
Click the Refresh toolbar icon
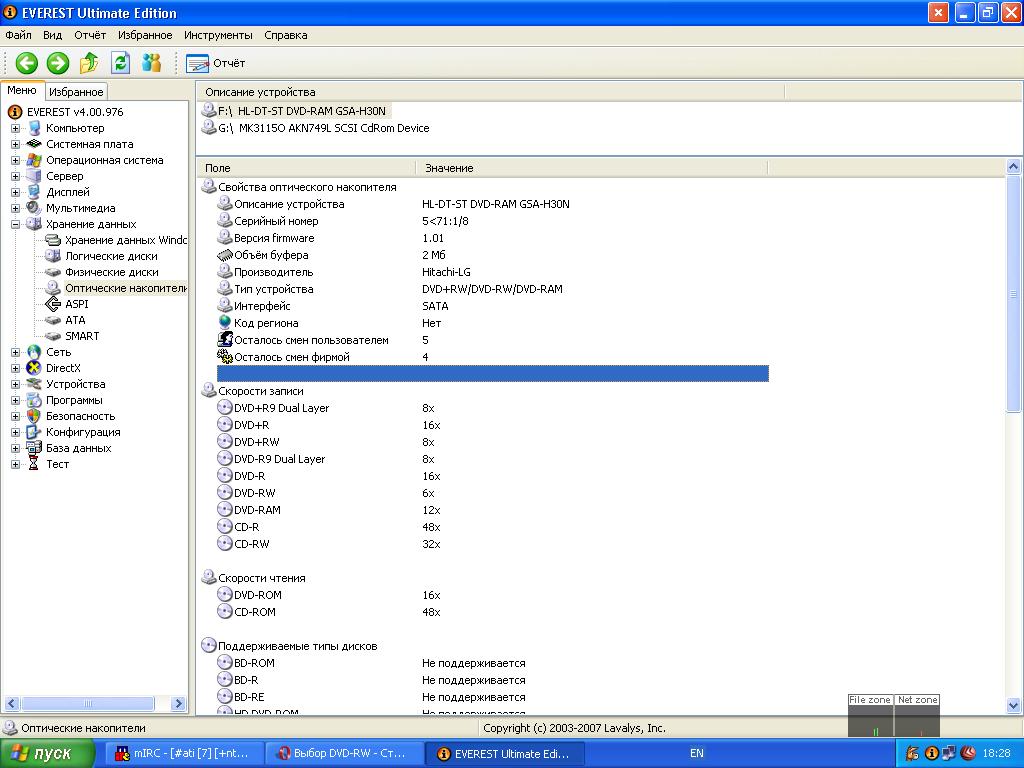coord(120,63)
